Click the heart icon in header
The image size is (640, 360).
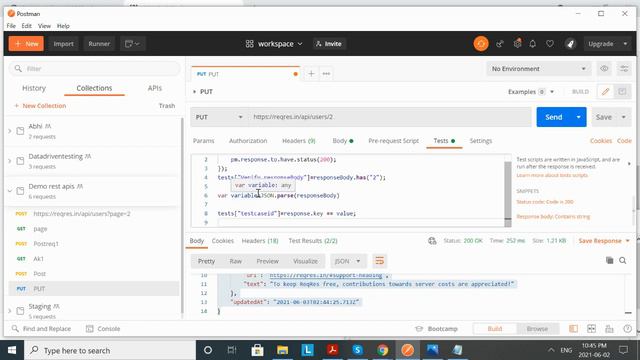coord(550,44)
